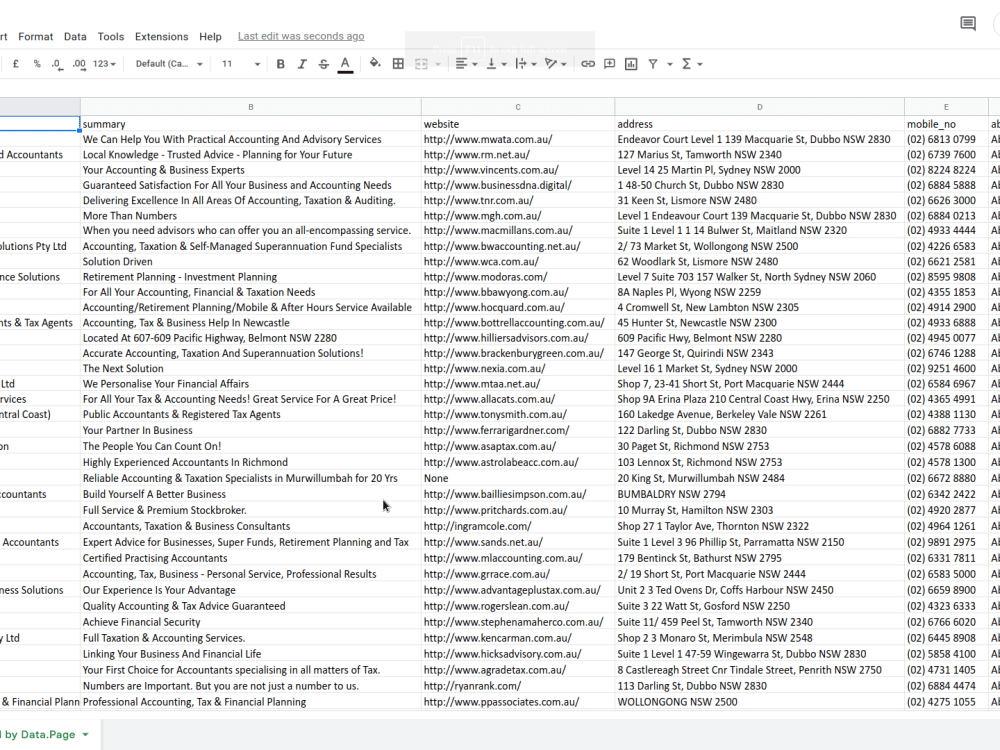Click the 'mobile_no' header cell
This screenshot has height=750, width=1000.
946,124
